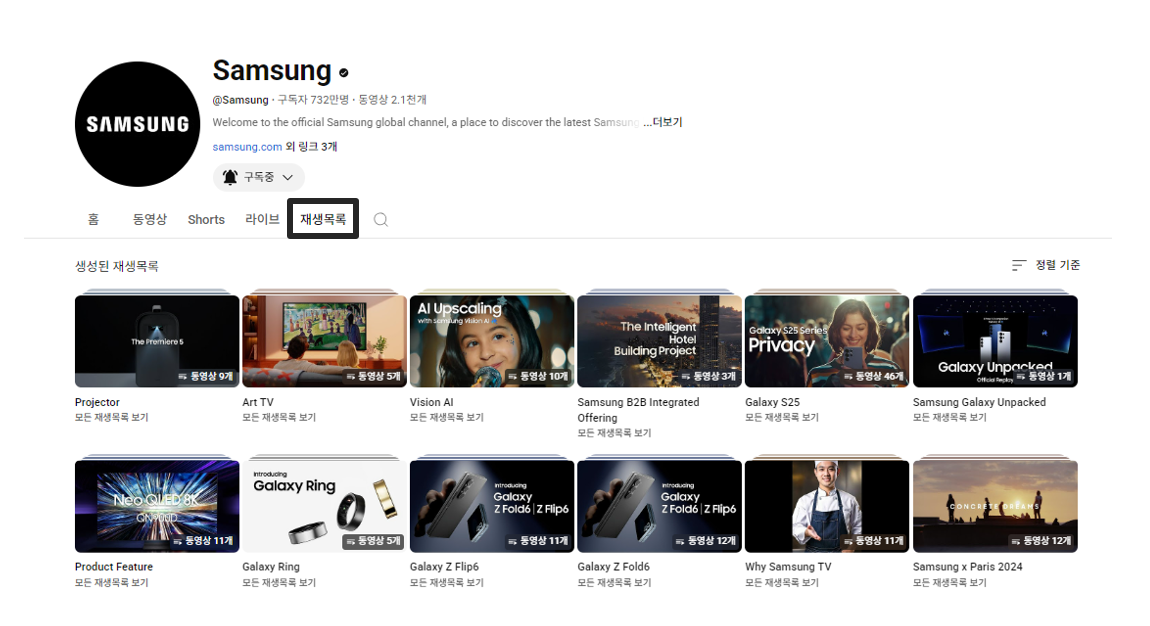Open the 정렬 기준 sort menu
This screenshot has width=1150, height=626.
click(x=1046, y=265)
